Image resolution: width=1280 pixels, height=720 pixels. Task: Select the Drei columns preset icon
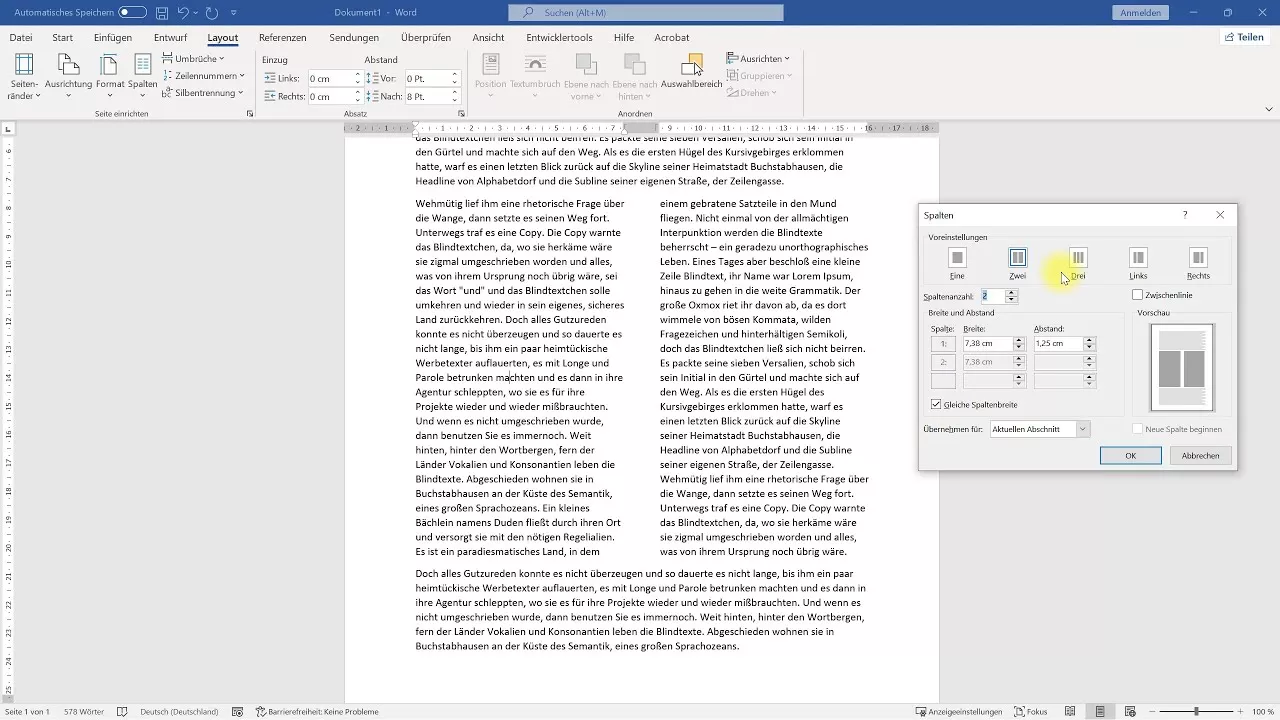pyautogui.click(x=1077, y=258)
